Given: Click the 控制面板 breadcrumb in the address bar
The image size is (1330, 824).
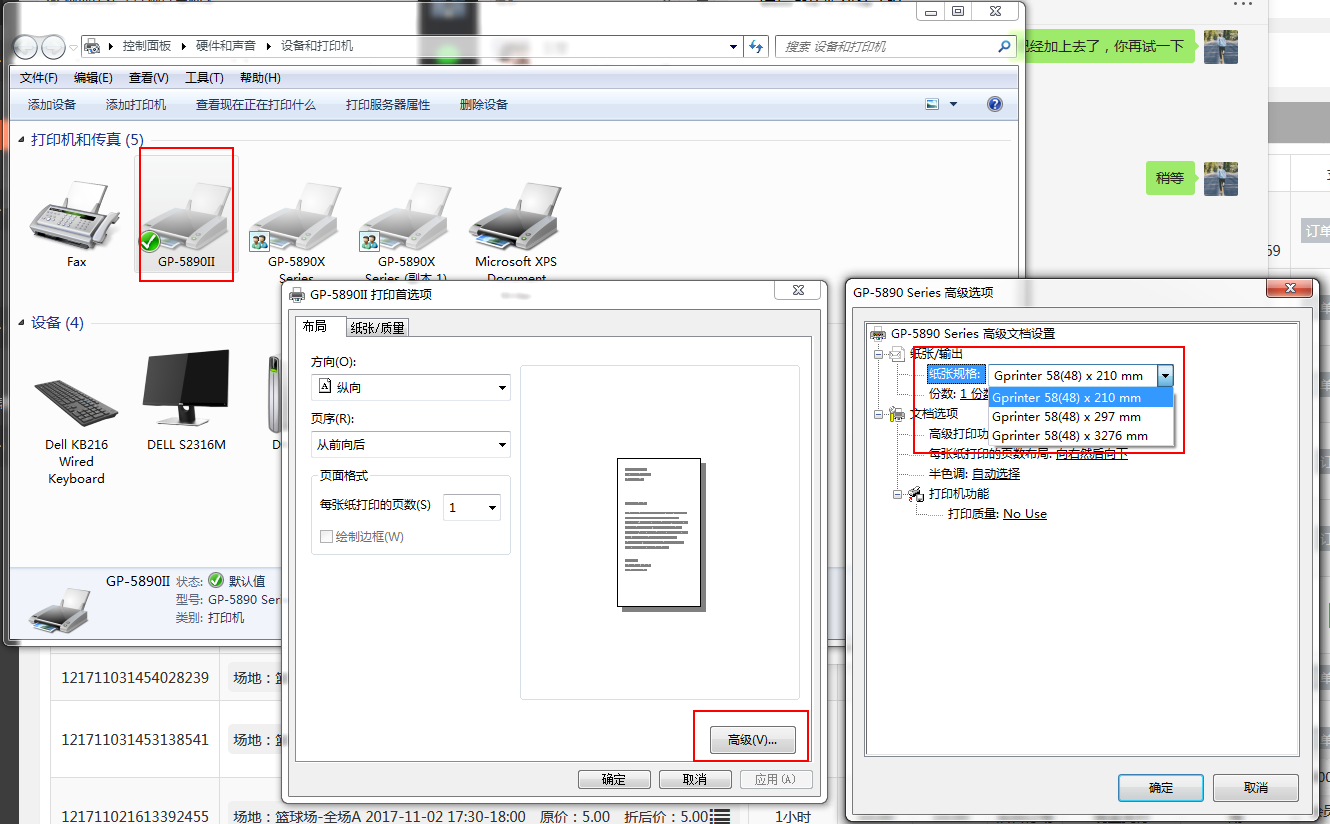Looking at the screenshot, I should click(147, 46).
